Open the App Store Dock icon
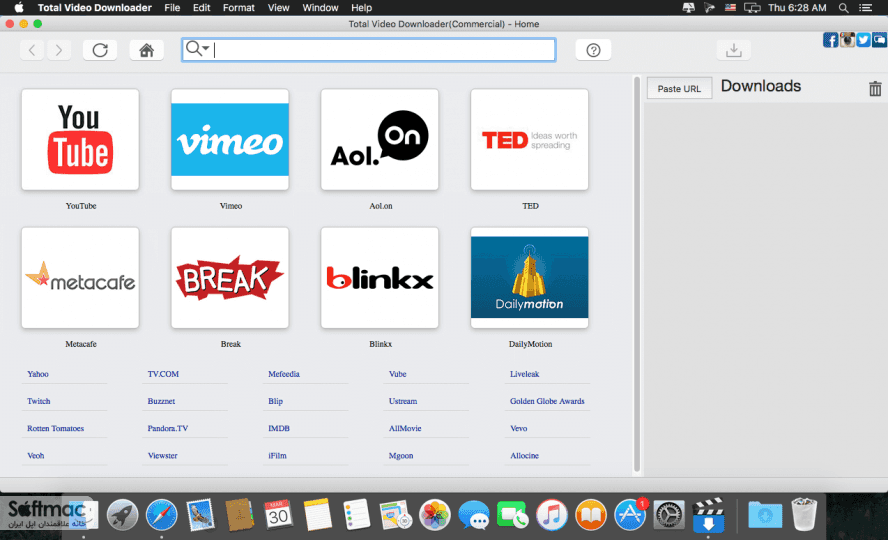888x540 pixels. coord(630,515)
